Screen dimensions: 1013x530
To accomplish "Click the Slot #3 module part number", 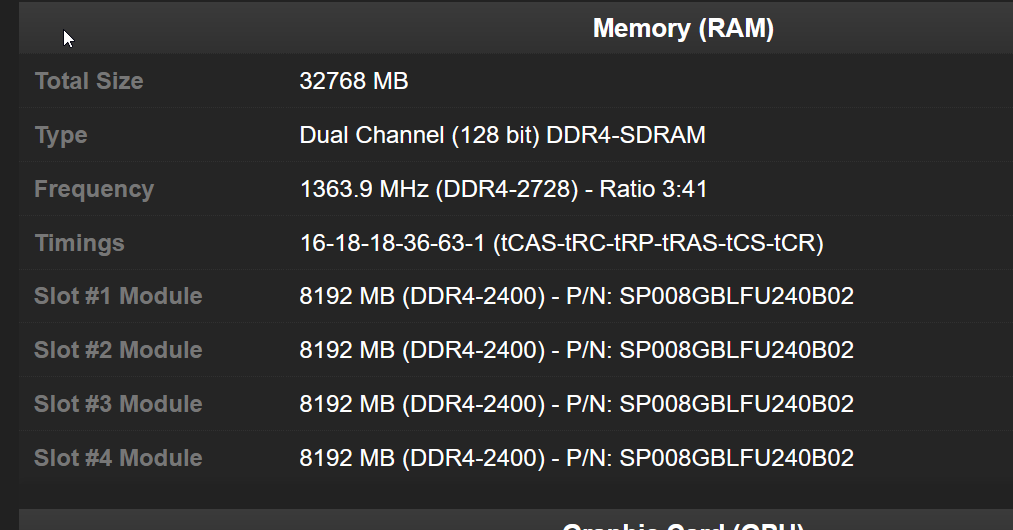I will (x=736, y=404).
